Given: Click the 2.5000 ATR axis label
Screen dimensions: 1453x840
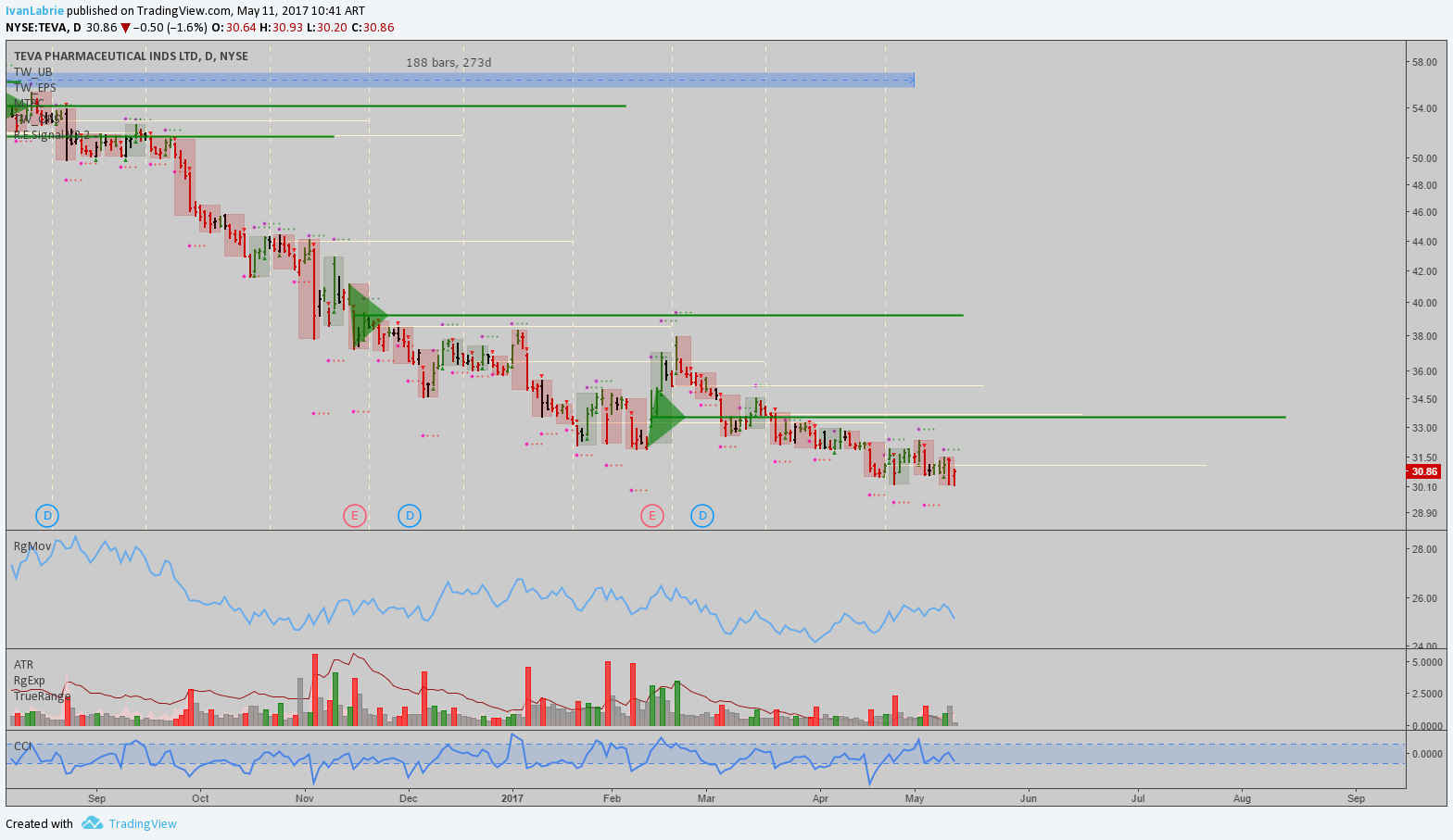Looking at the screenshot, I should point(1426,694).
